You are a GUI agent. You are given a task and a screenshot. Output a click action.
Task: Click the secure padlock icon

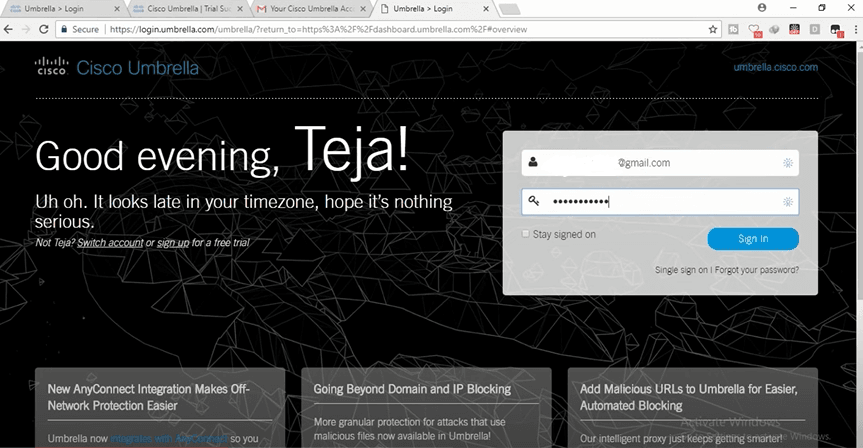tap(64, 29)
